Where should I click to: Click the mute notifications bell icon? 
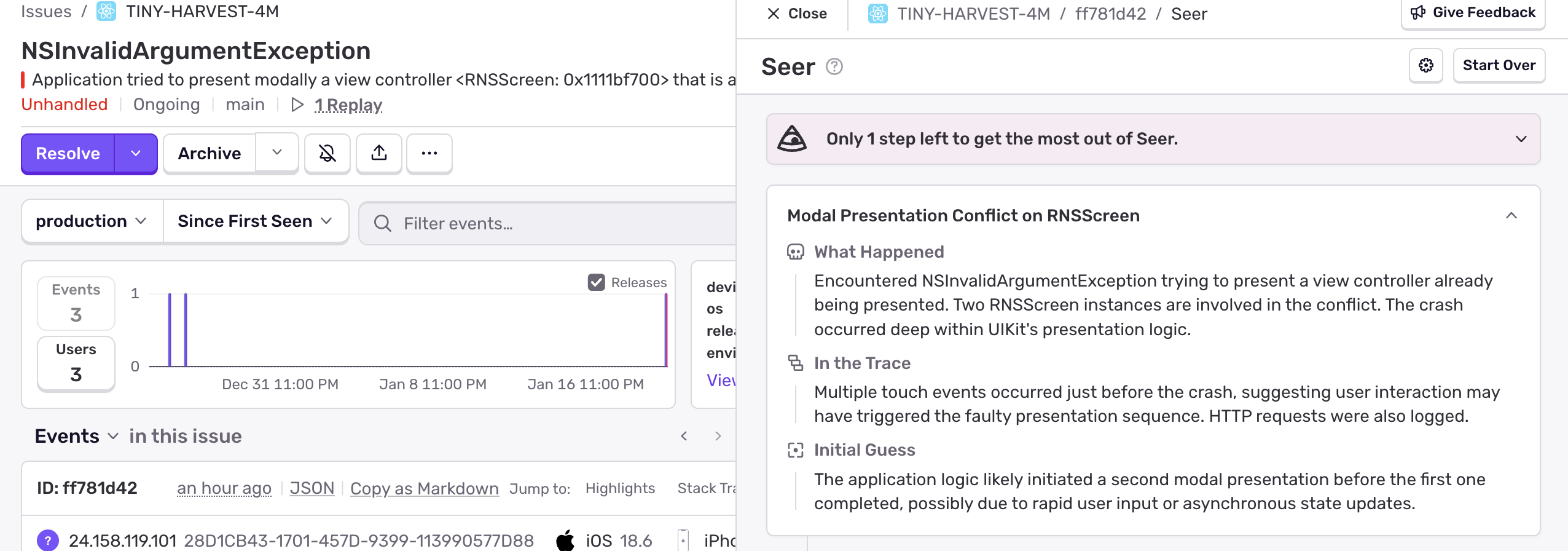[x=327, y=154]
